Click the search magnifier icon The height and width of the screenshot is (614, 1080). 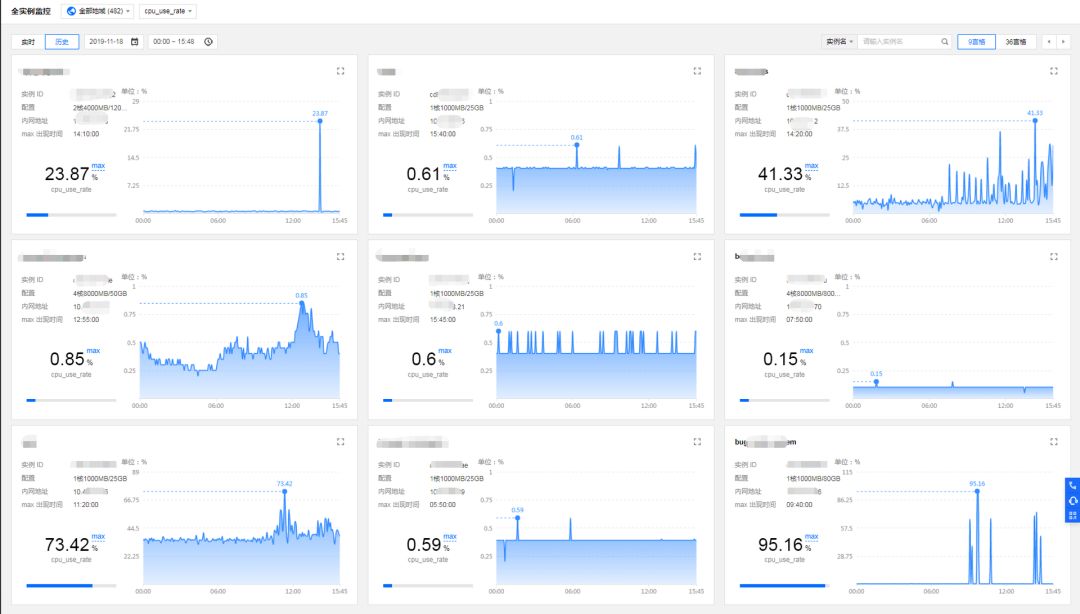tap(944, 41)
